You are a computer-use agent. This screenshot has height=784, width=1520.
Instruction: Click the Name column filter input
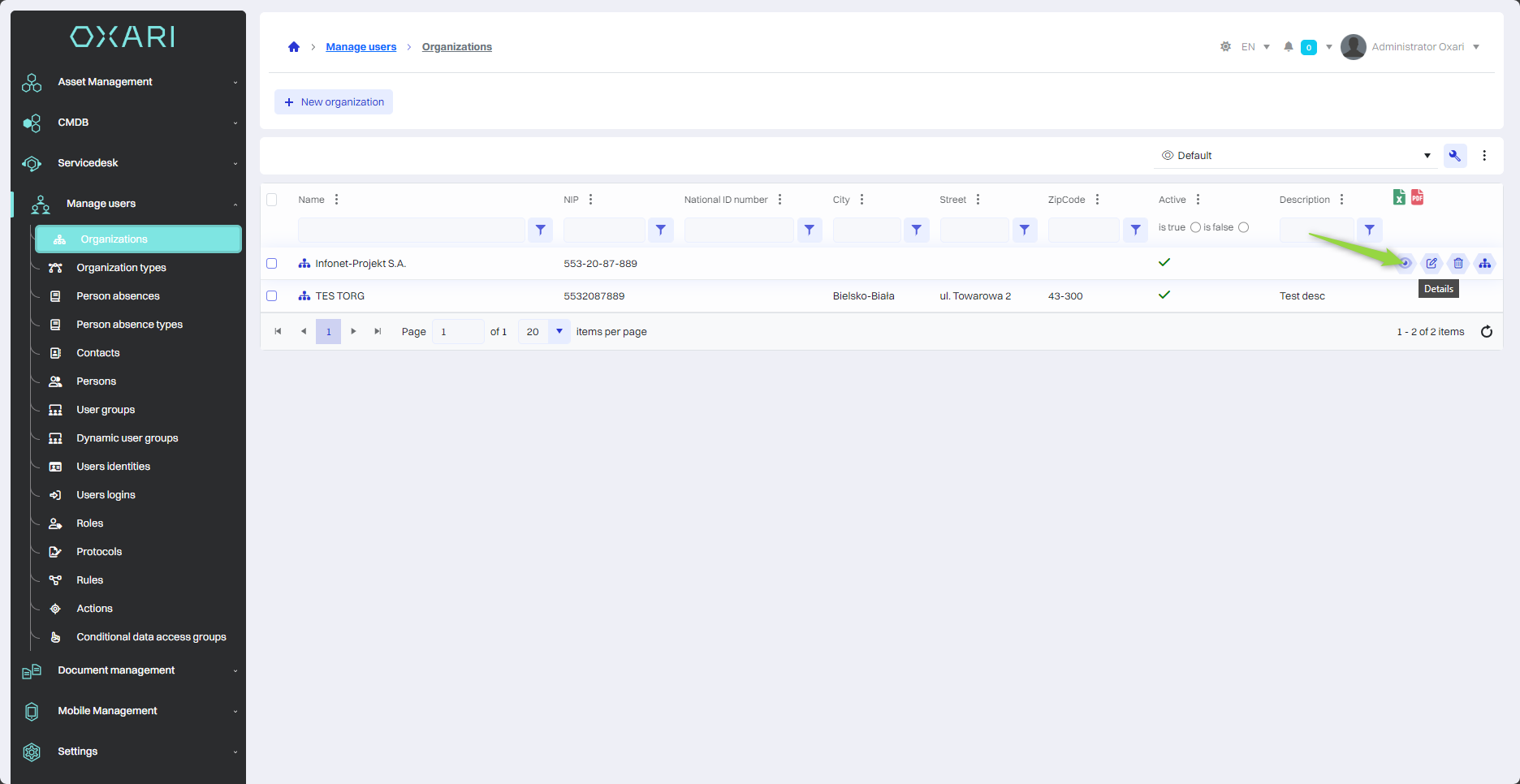coord(411,230)
